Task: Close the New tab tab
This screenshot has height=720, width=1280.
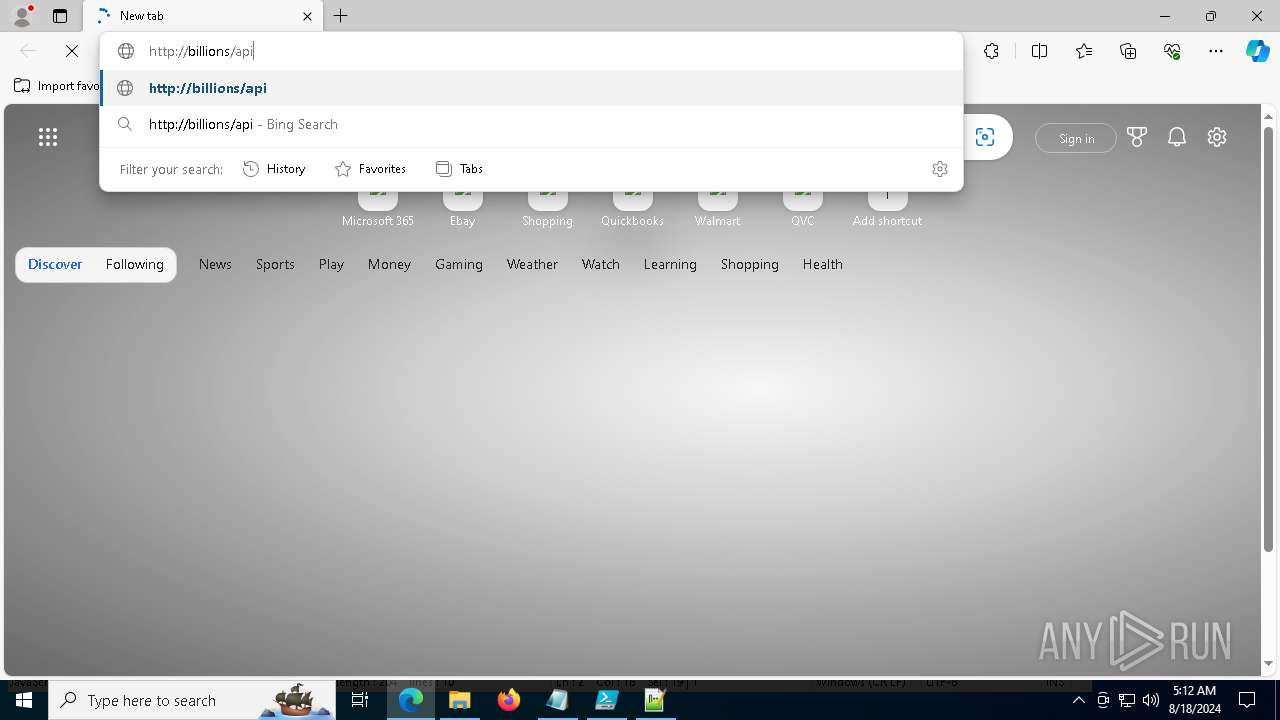Action: coord(307,16)
